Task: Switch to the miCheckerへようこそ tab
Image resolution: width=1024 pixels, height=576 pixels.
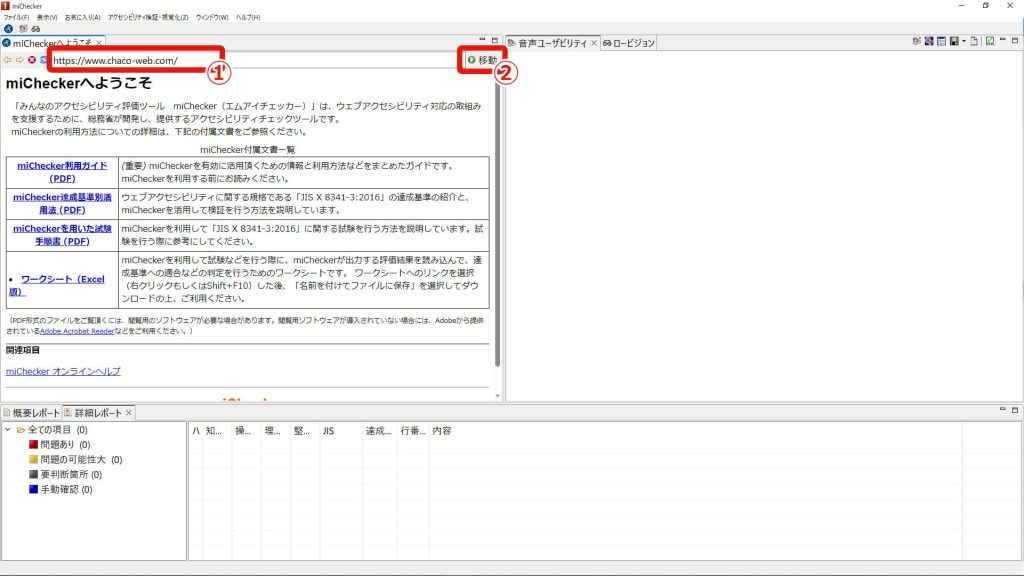Action: click(x=52, y=43)
